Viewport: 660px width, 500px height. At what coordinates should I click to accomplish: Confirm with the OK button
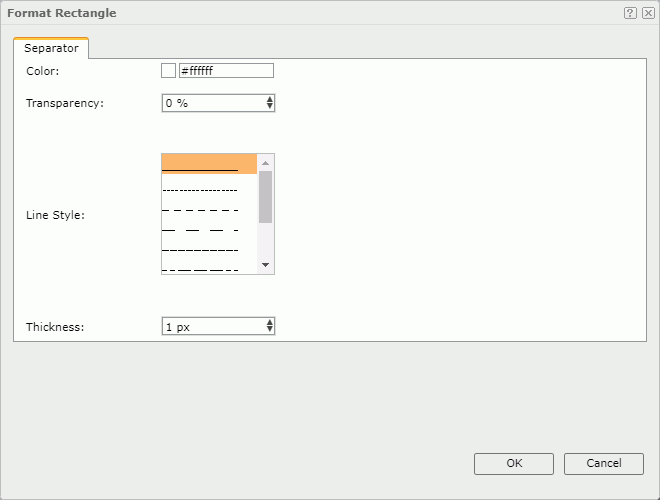coord(514,463)
